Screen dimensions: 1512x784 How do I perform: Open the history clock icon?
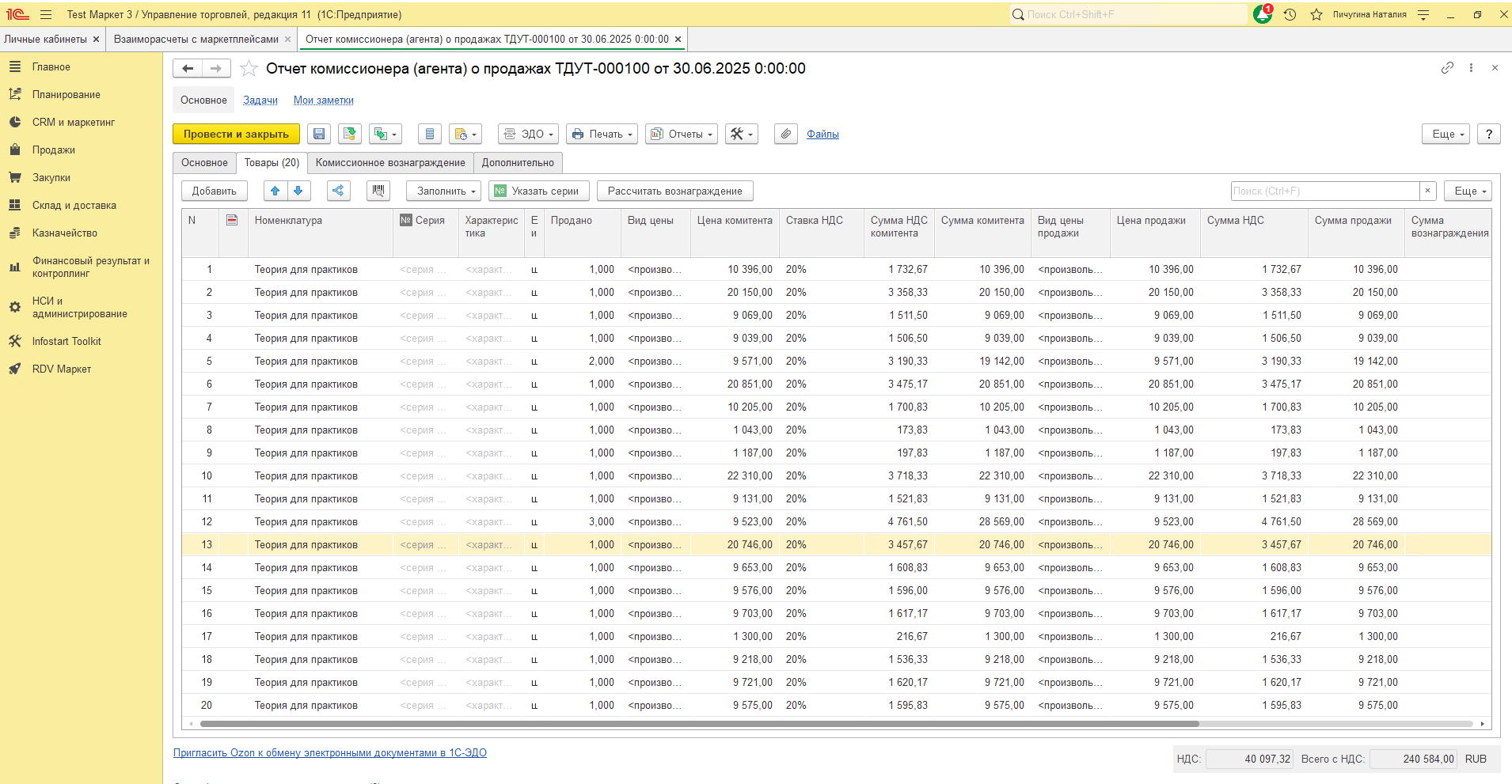1290,14
